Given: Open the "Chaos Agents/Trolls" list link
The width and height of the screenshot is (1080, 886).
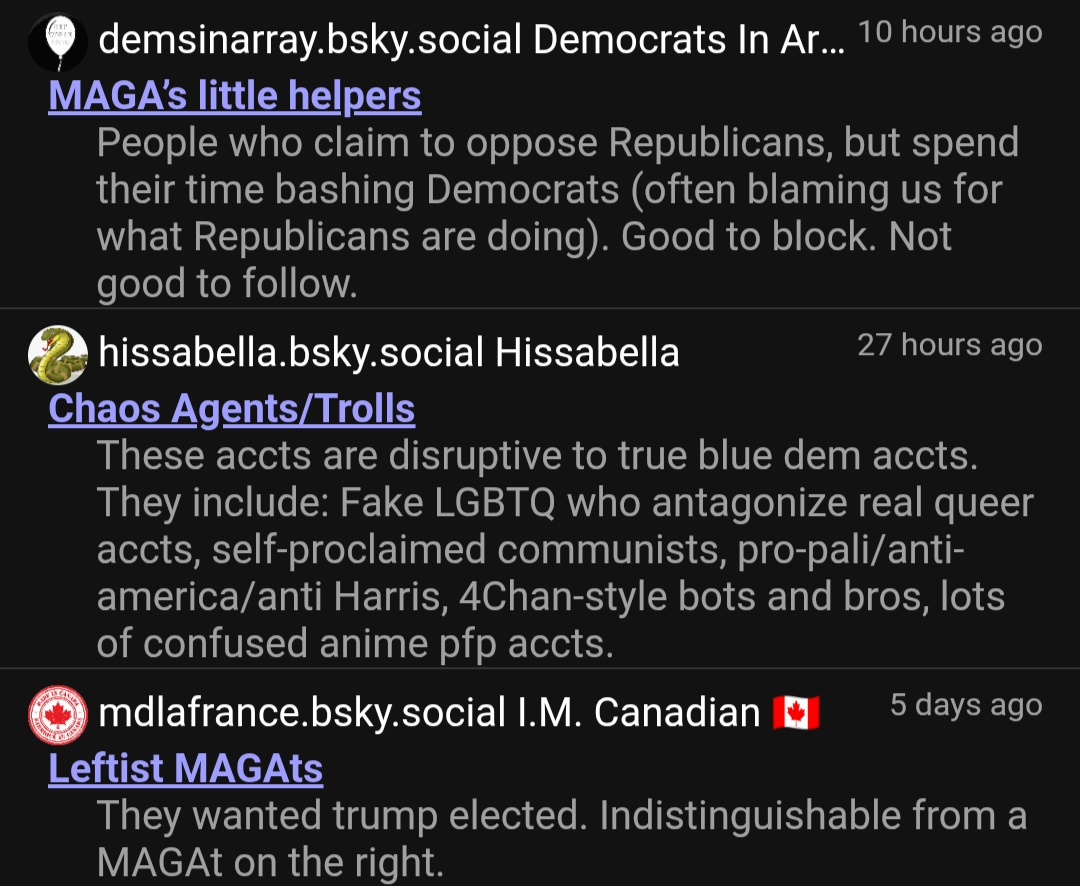Looking at the screenshot, I should click(x=232, y=409).
